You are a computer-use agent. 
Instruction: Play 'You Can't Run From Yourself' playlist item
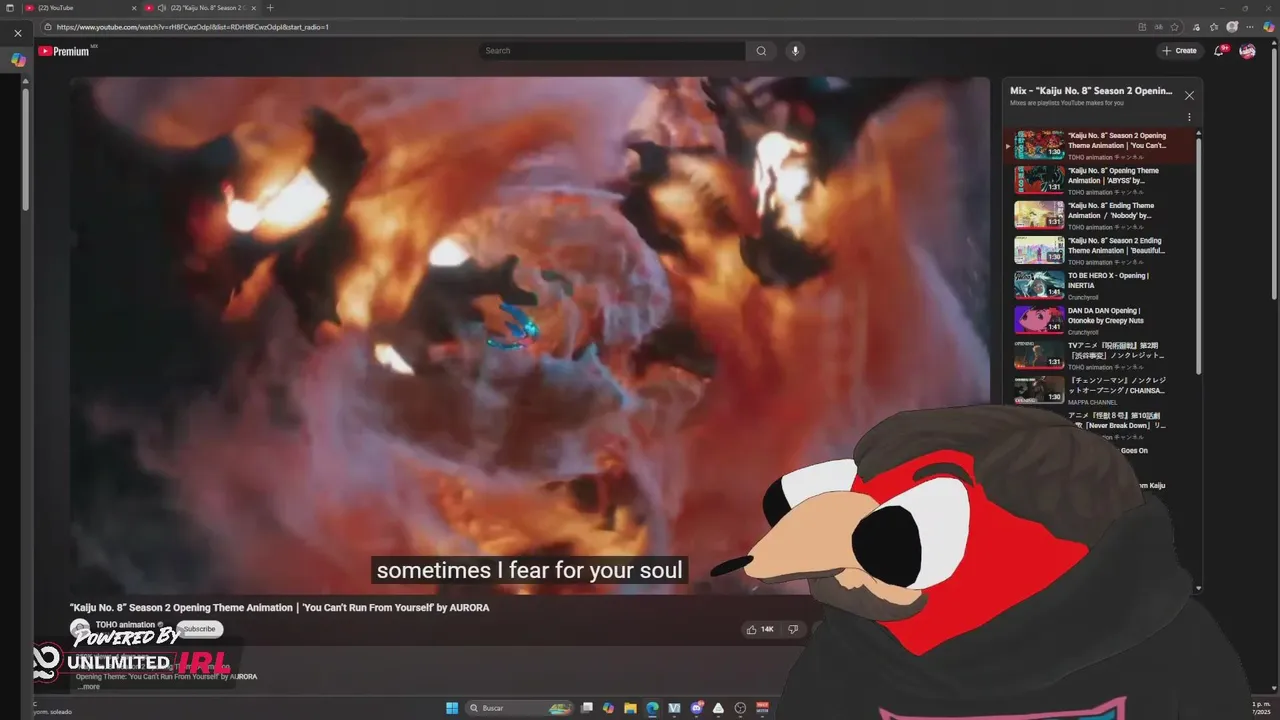[x=1098, y=145]
